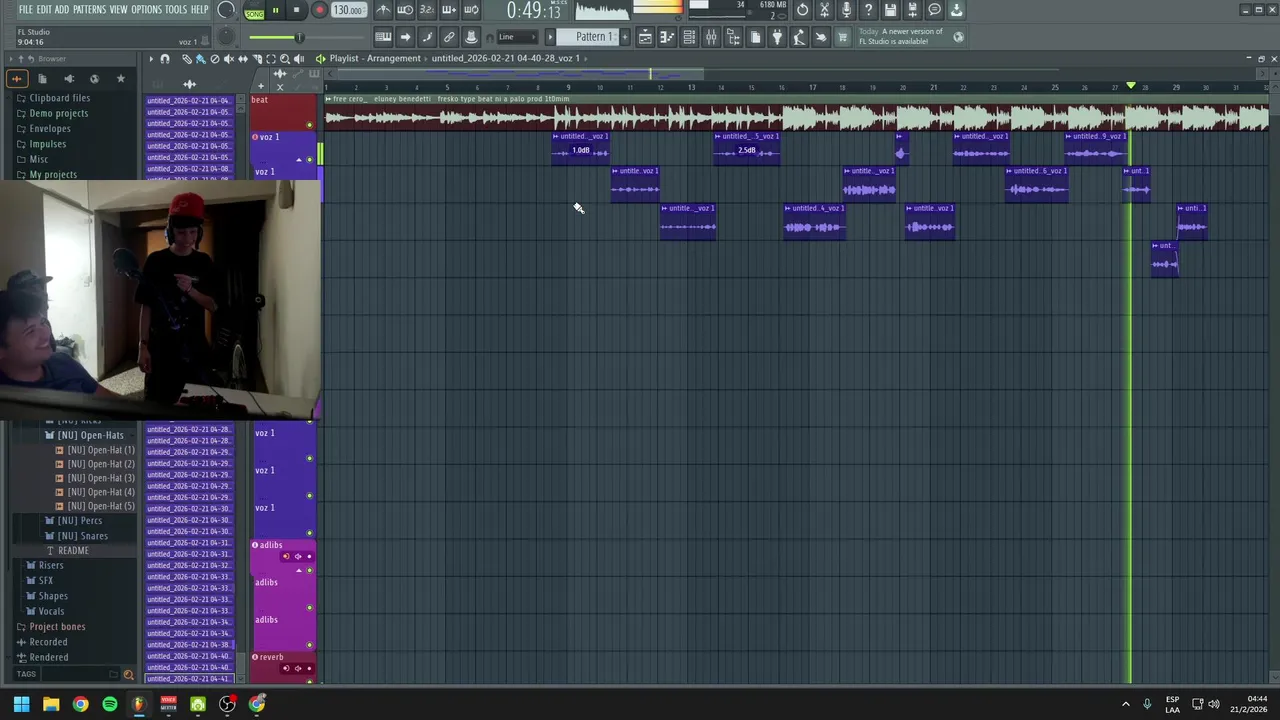1280x720 pixels.
Task: Open the EDIT menu
Action: point(44,10)
